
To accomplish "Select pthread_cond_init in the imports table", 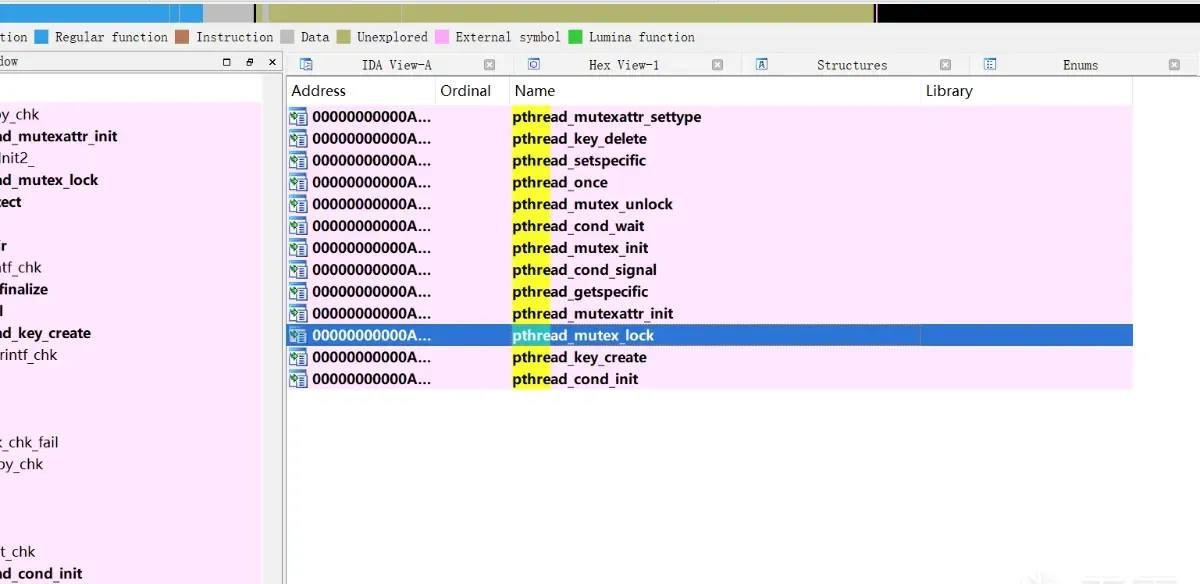I will [x=710, y=379].
